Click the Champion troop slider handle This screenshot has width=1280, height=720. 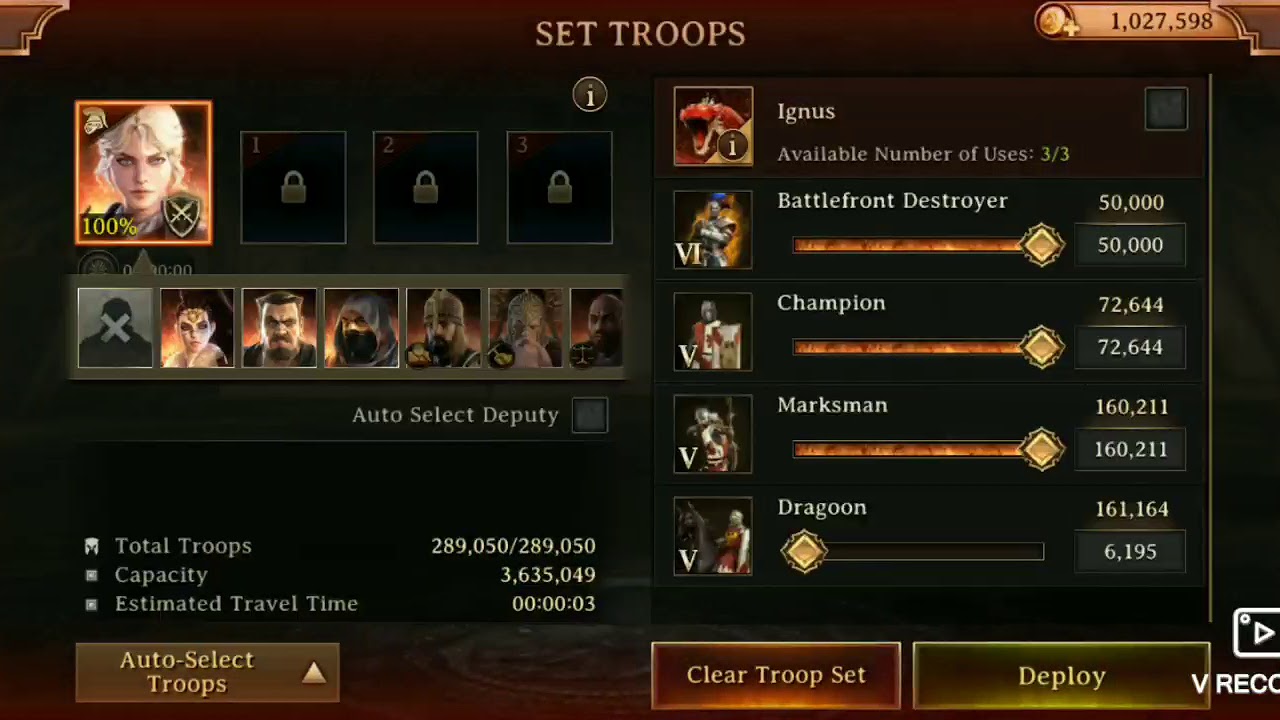pyautogui.click(x=1042, y=347)
